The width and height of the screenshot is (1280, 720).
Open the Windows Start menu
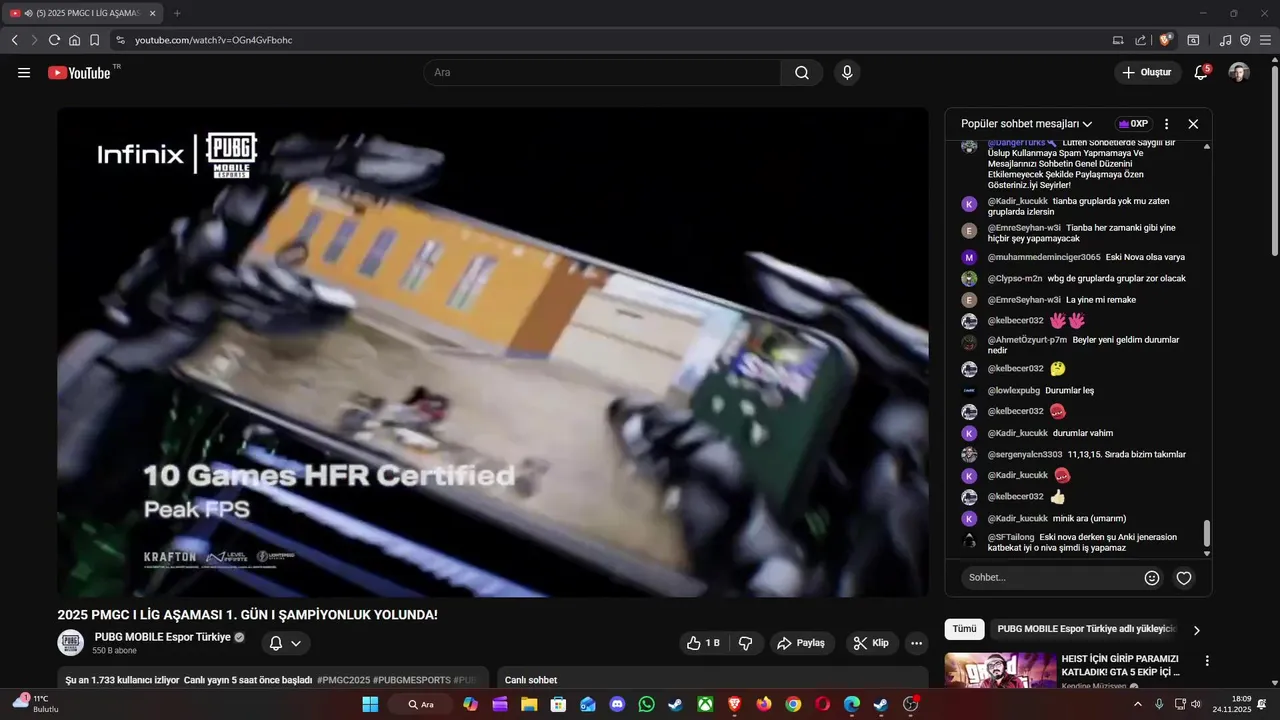point(370,704)
